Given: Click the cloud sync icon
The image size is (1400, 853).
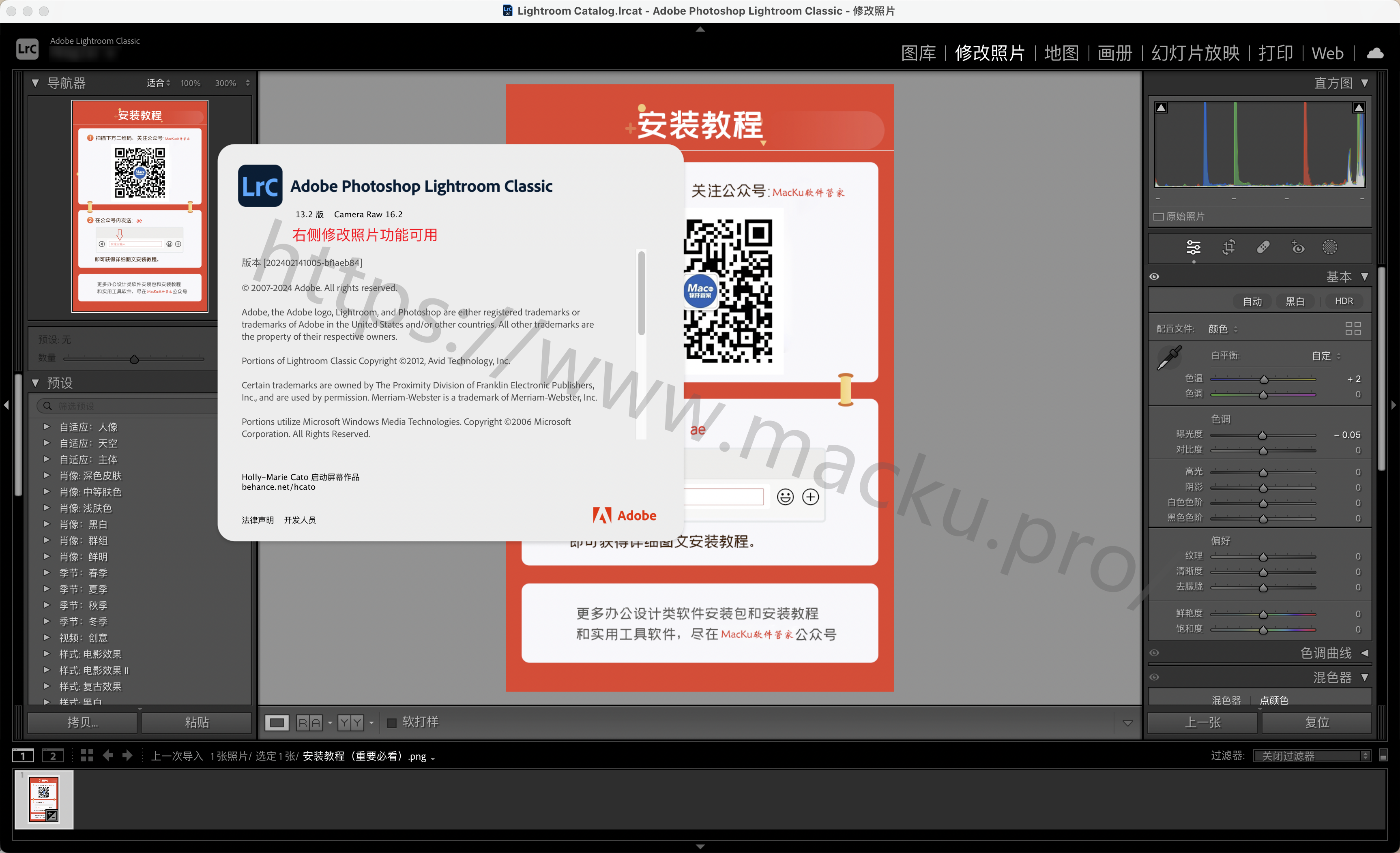Looking at the screenshot, I should click(x=1375, y=54).
